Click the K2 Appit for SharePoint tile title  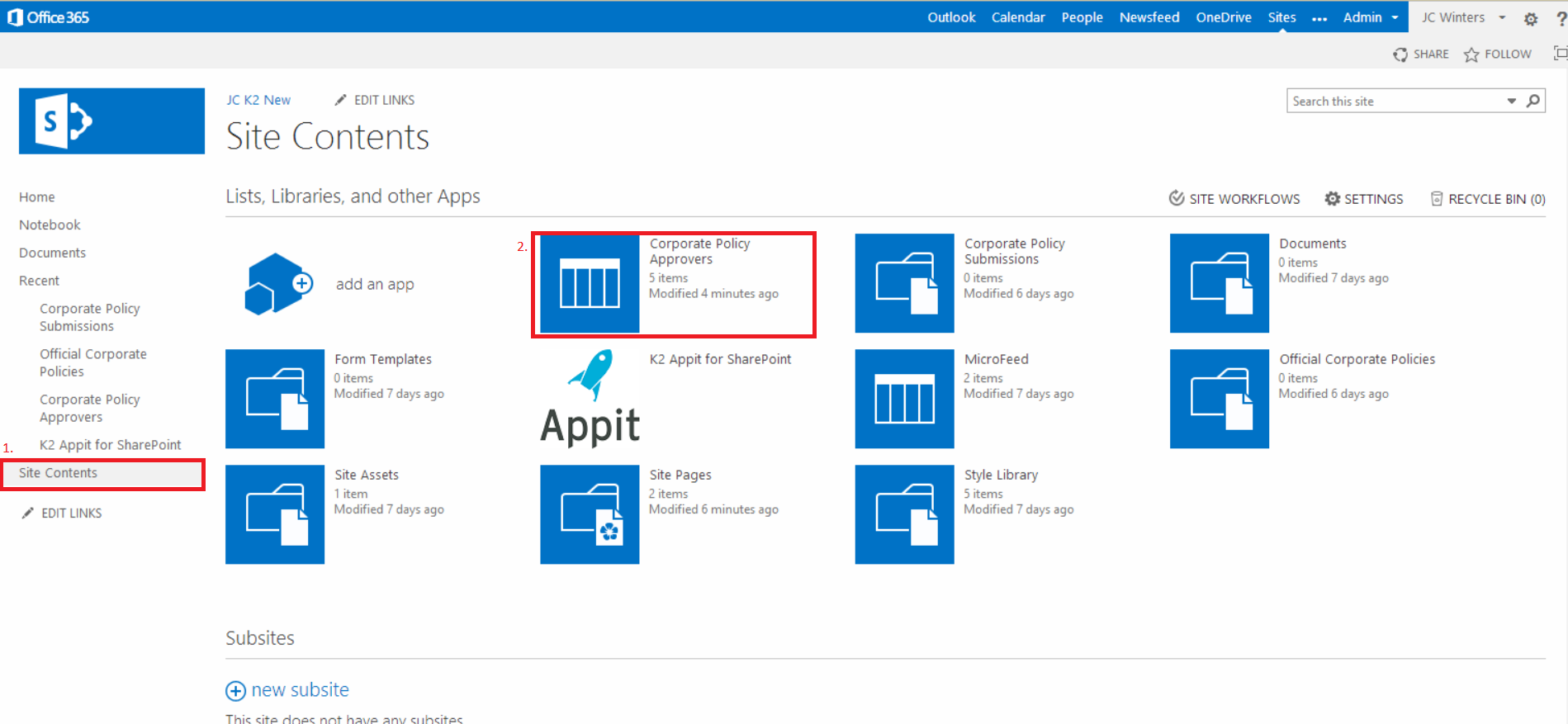tap(720, 359)
